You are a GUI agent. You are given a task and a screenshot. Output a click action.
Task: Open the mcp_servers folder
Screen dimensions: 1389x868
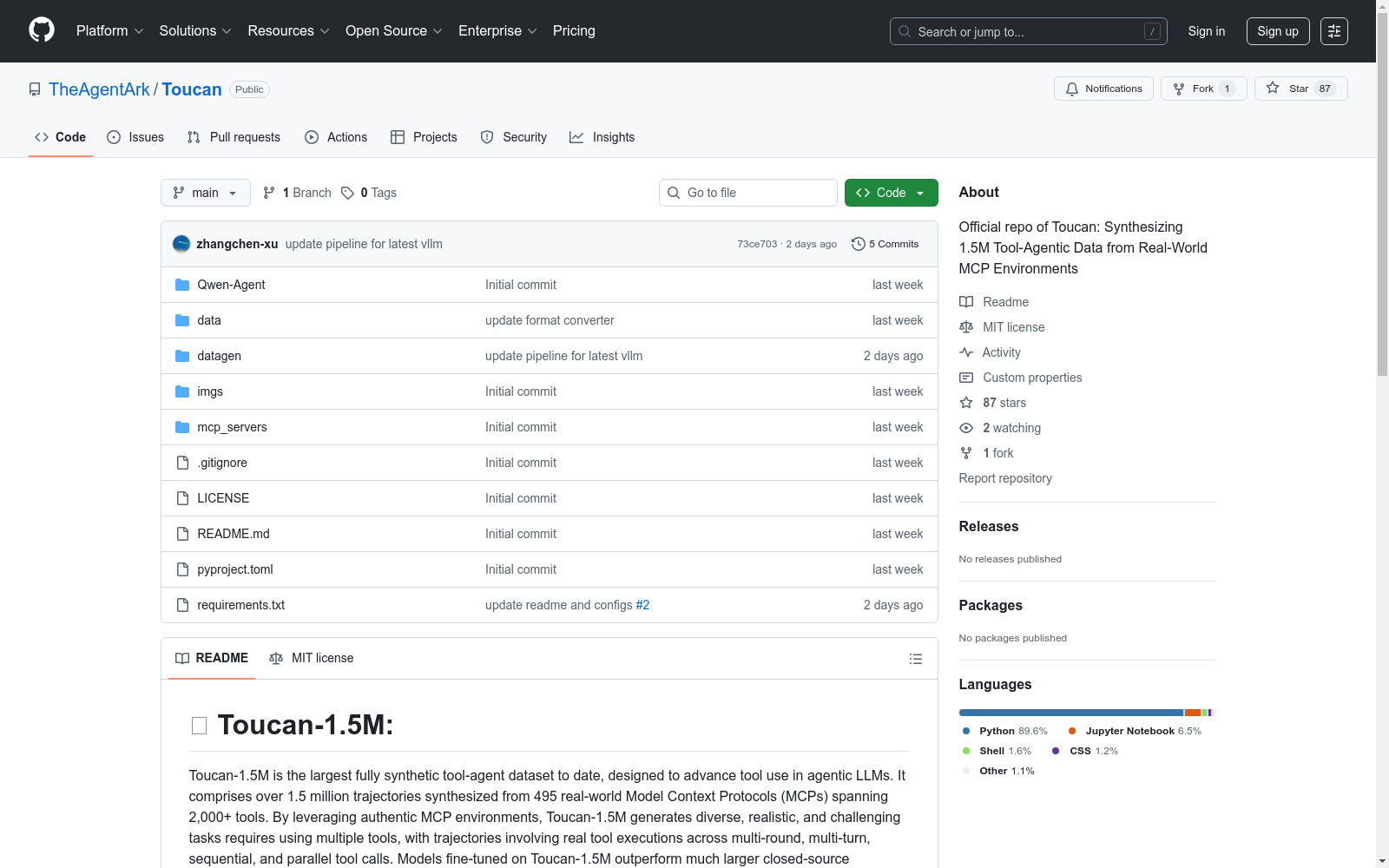(232, 427)
